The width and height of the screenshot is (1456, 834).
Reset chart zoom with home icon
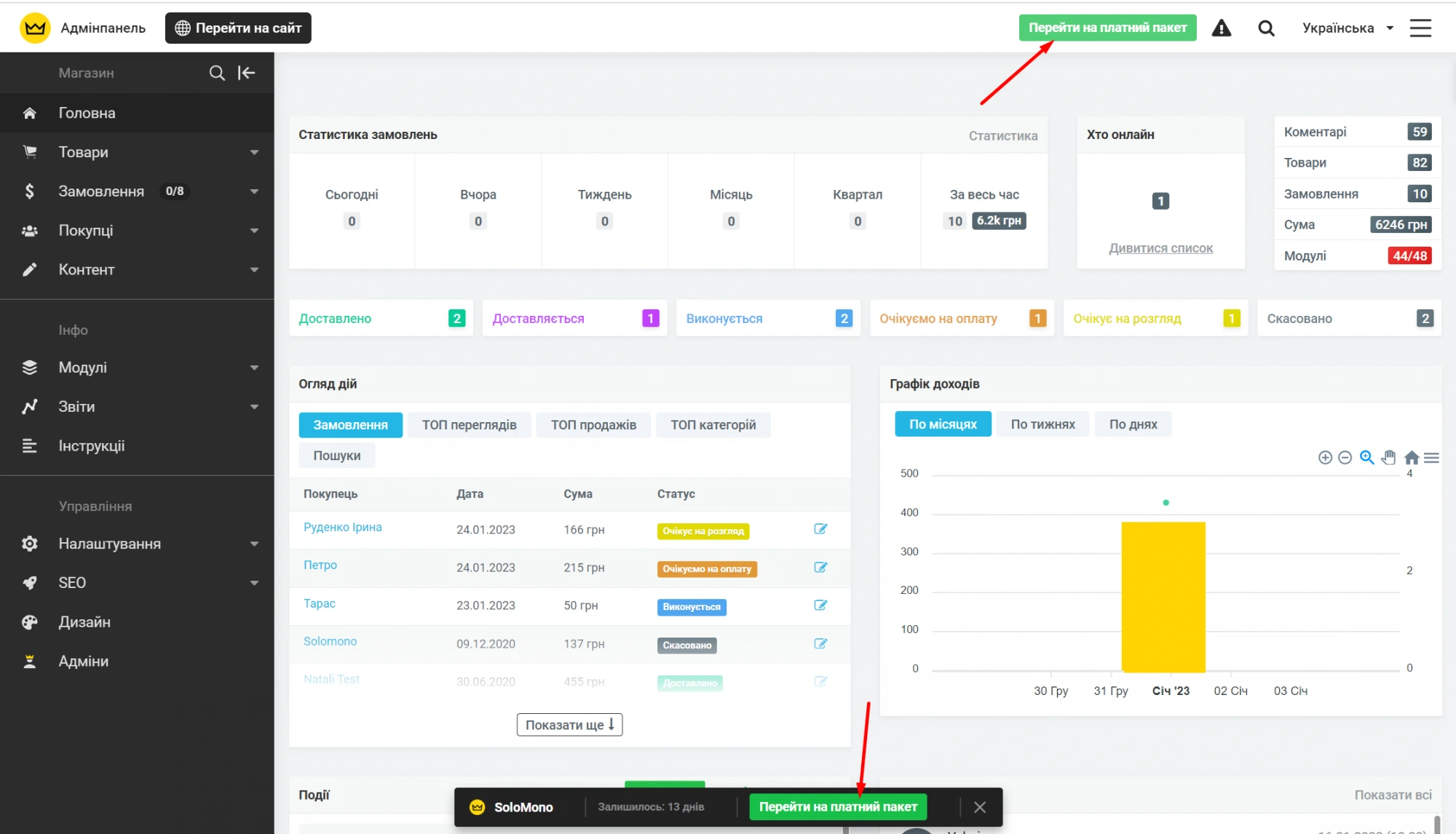pyautogui.click(x=1412, y=458)
